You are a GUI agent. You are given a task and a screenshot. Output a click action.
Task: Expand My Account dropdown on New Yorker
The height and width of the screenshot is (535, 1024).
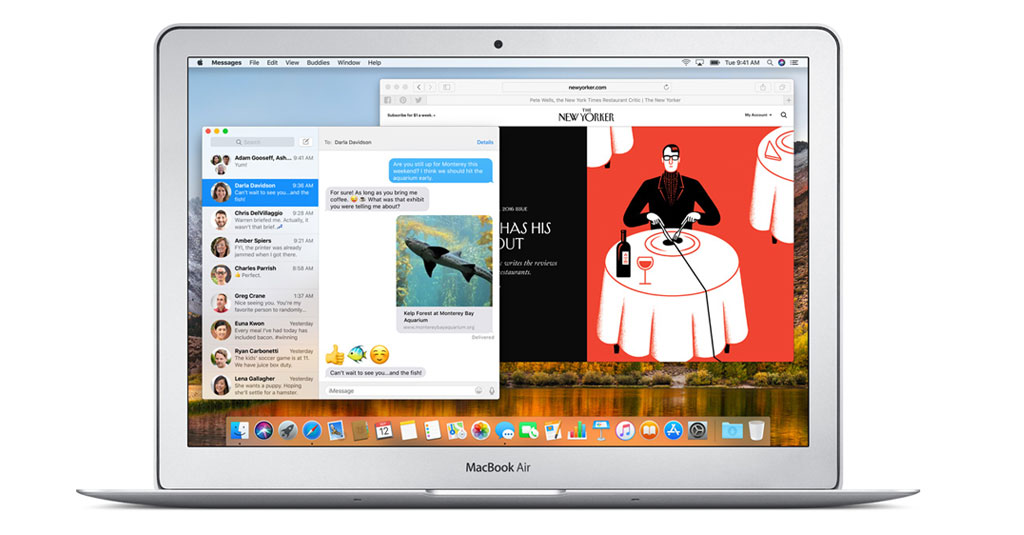click(x=758, y=115)
